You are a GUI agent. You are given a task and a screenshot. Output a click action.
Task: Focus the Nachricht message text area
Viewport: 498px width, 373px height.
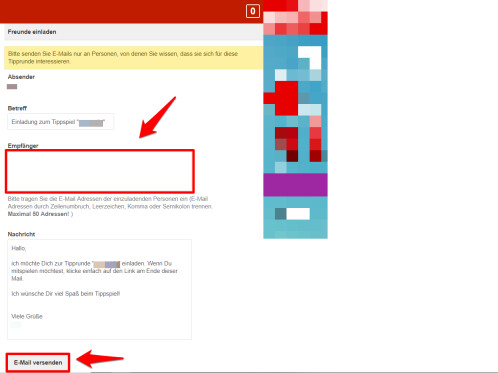point(99,289)
